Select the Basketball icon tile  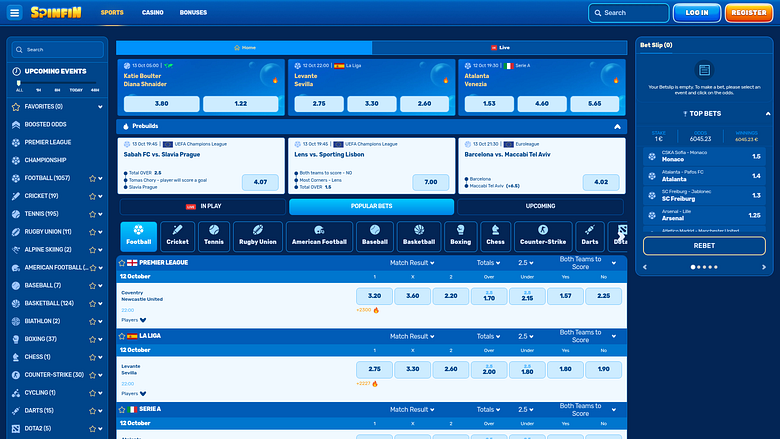(419, 236)
